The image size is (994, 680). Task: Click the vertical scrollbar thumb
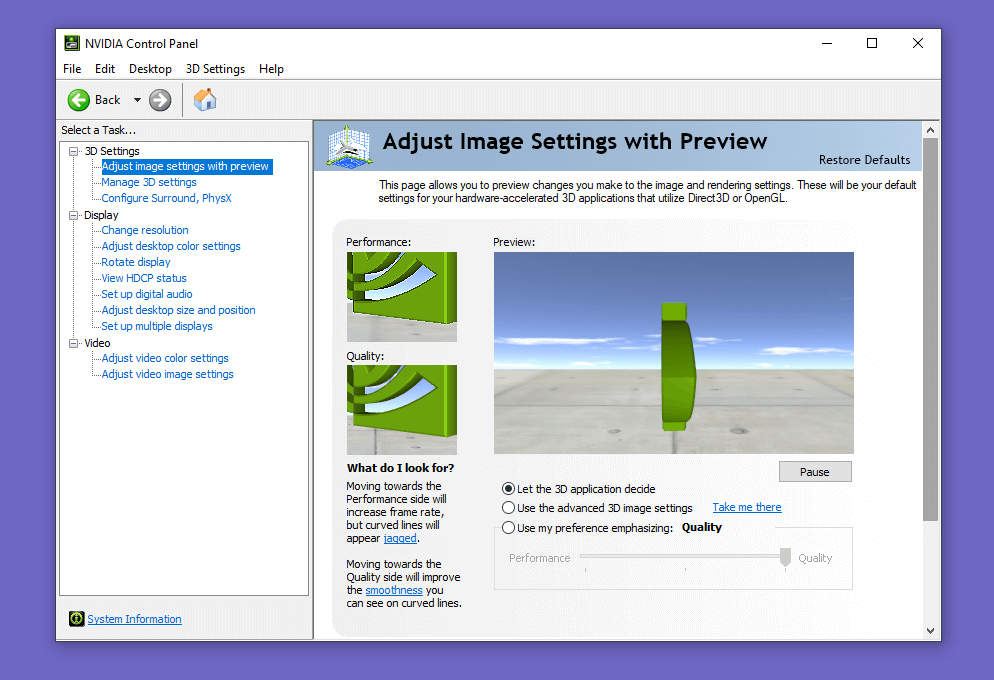(930, 330)
